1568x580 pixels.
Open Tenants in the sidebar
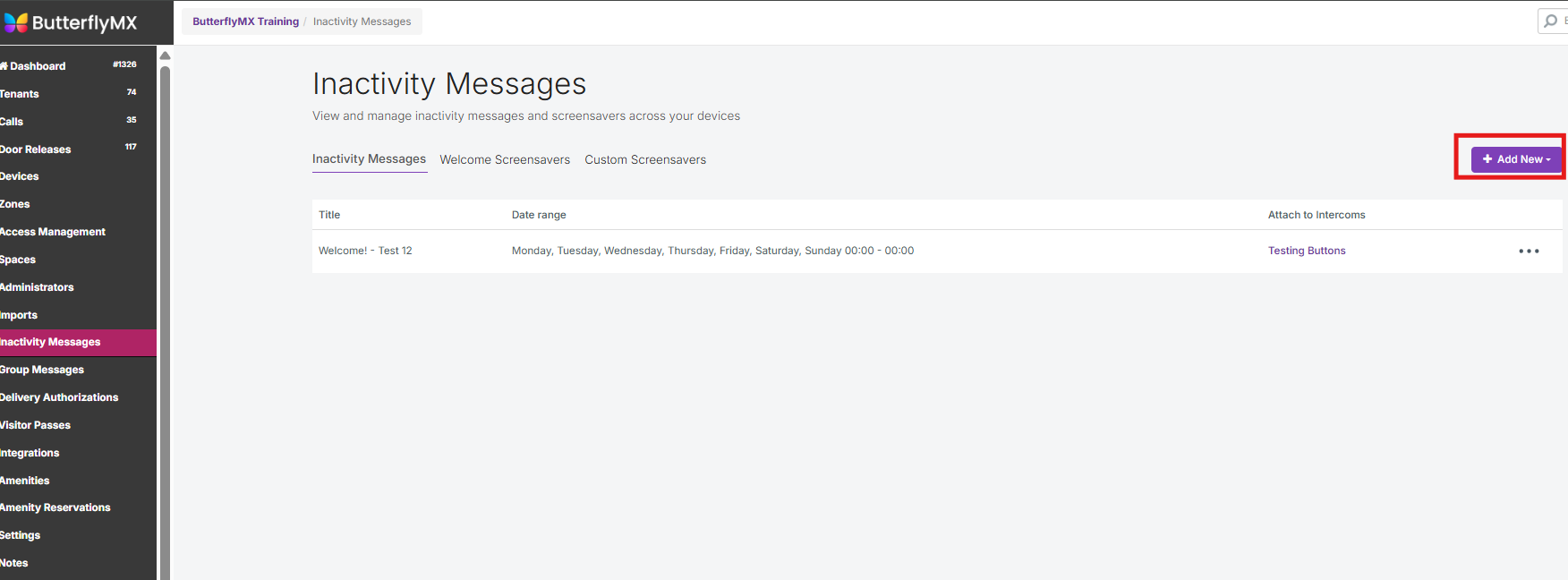click(20, 94)
